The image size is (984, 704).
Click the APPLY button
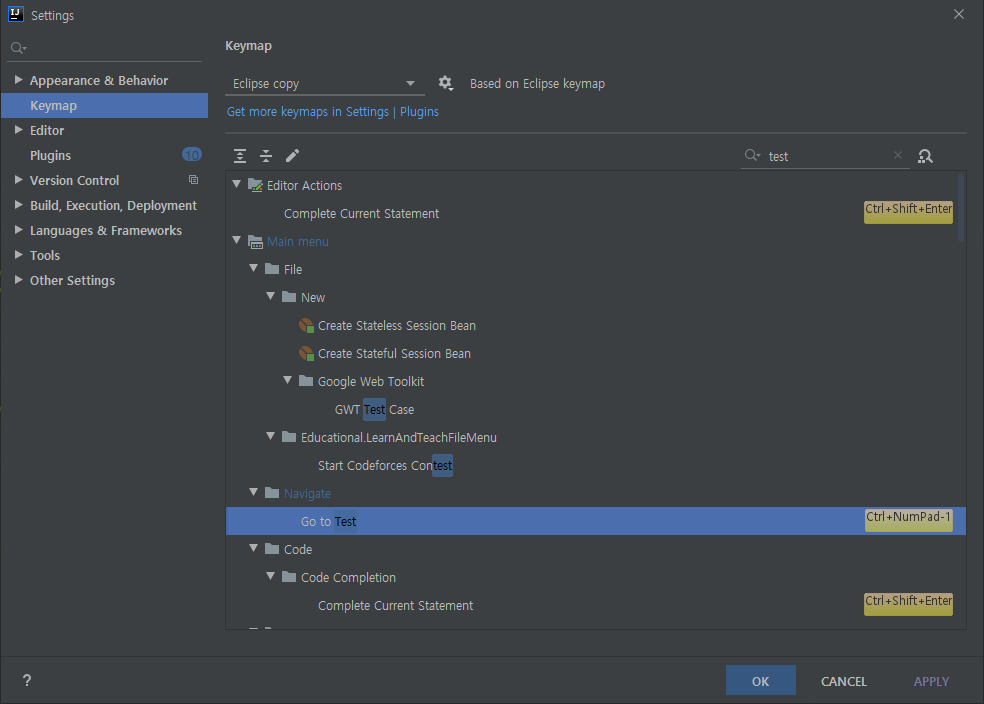coord(931,681)
